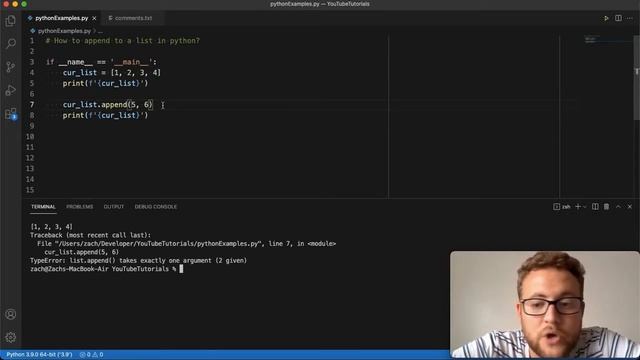Run Python file with the play button
640x360 pixels.
(x=606, y=18)
